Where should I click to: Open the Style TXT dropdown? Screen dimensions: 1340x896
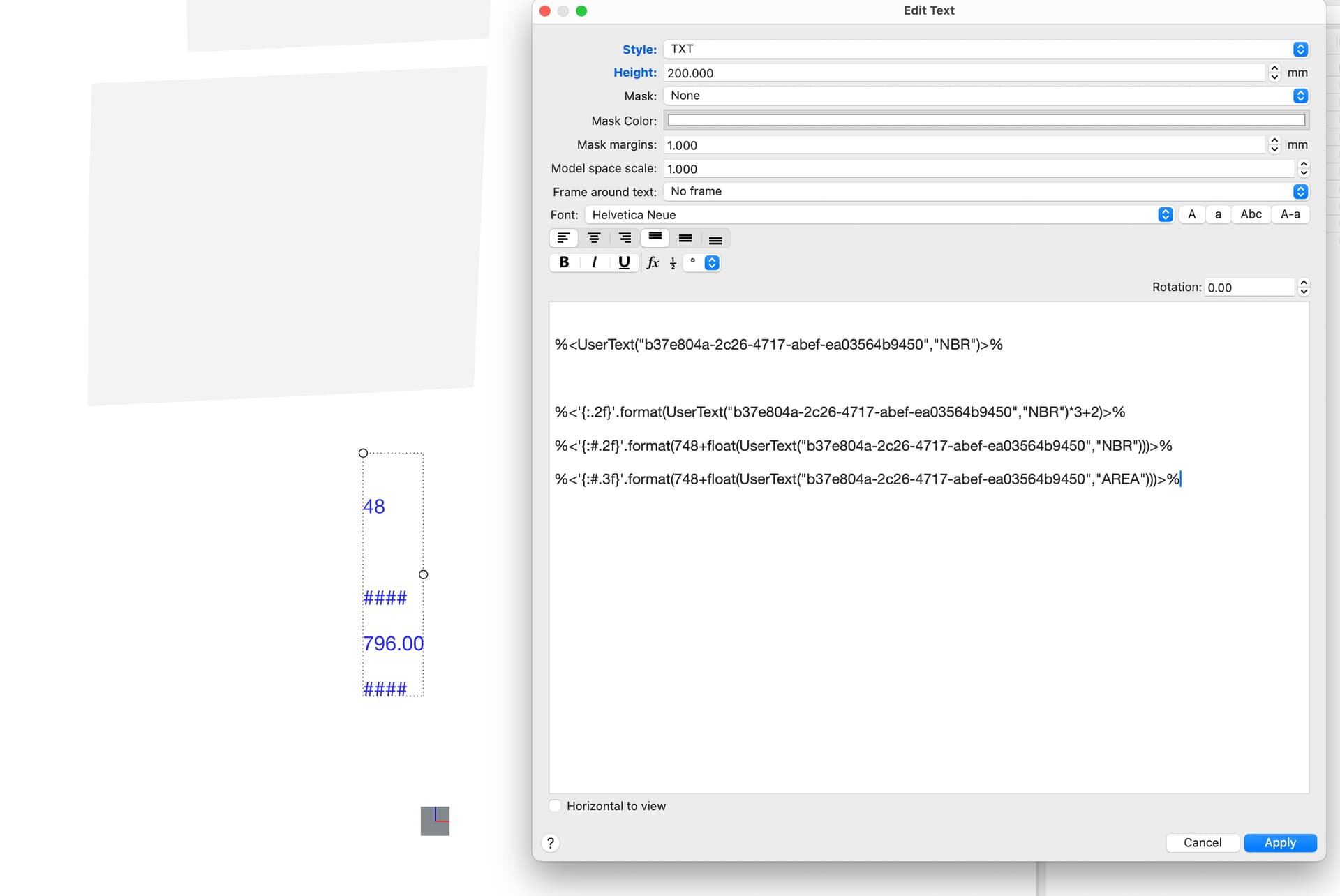pyautogui.click(x=986, y=49)
